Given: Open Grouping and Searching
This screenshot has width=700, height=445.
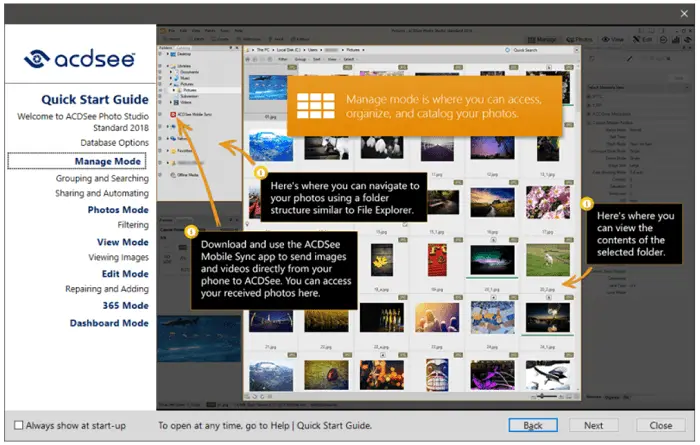Looking at the screenshot, I should click(x=102, y=179).
